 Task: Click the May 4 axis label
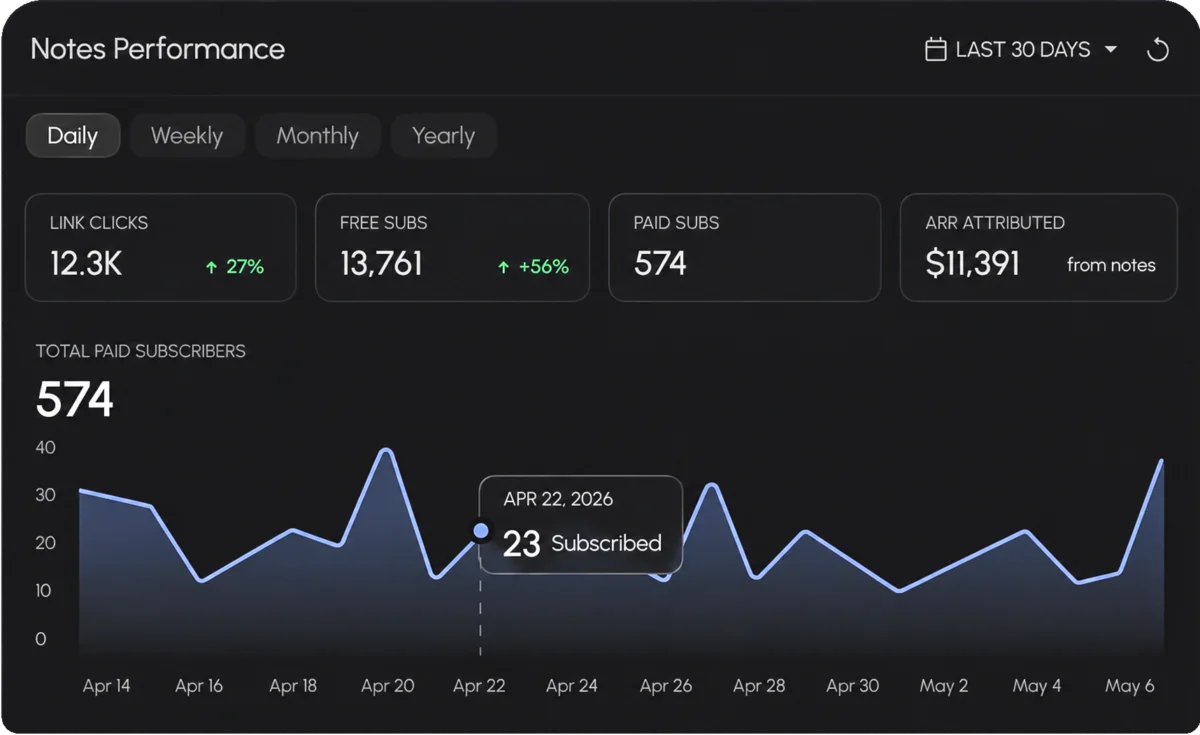click(1037, 686)
